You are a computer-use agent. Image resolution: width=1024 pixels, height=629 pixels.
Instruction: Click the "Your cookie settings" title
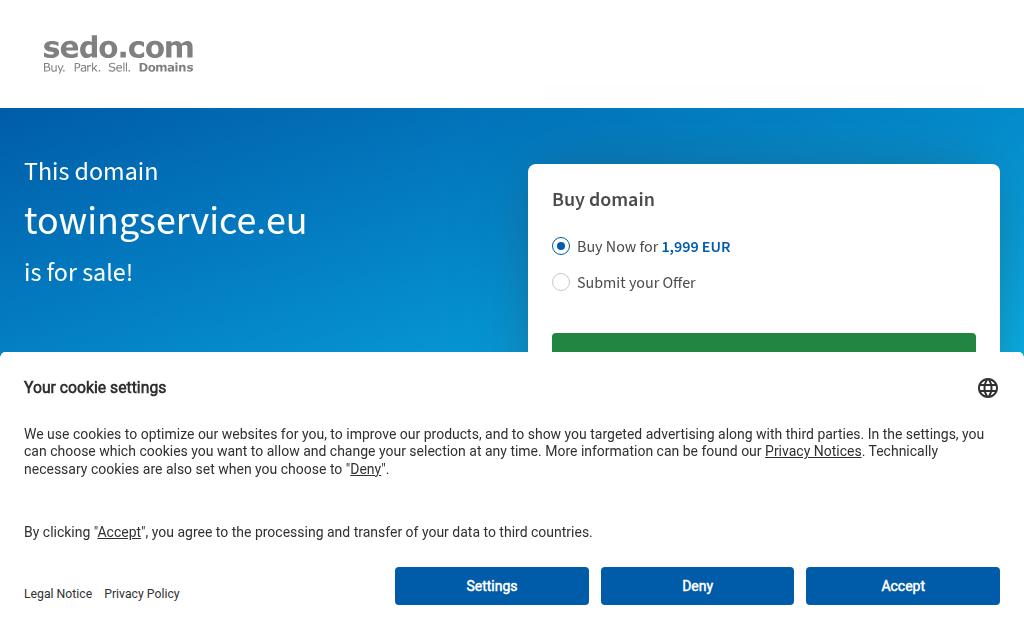point(95,388)
